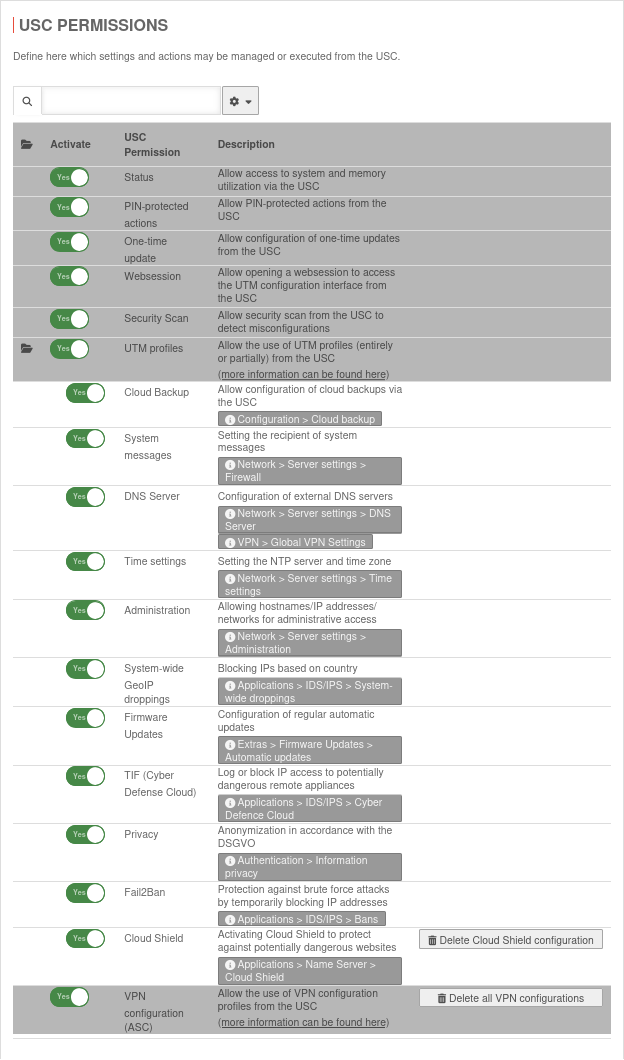Open the VPN > Global VPN Settings badge
This screenshot has height=1060, width=624.
[x=295, y=542]
